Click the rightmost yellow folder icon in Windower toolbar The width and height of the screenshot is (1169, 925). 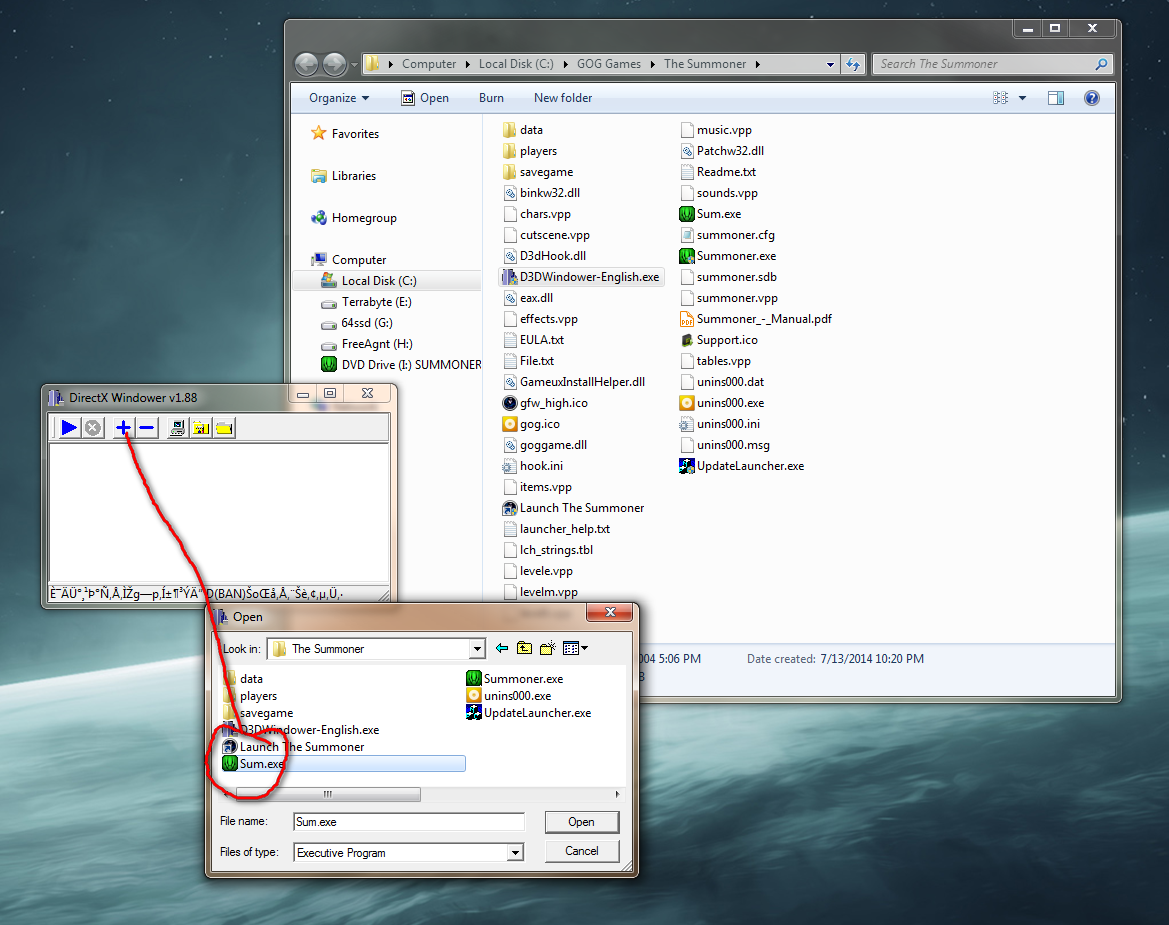[x=224, y=428]
